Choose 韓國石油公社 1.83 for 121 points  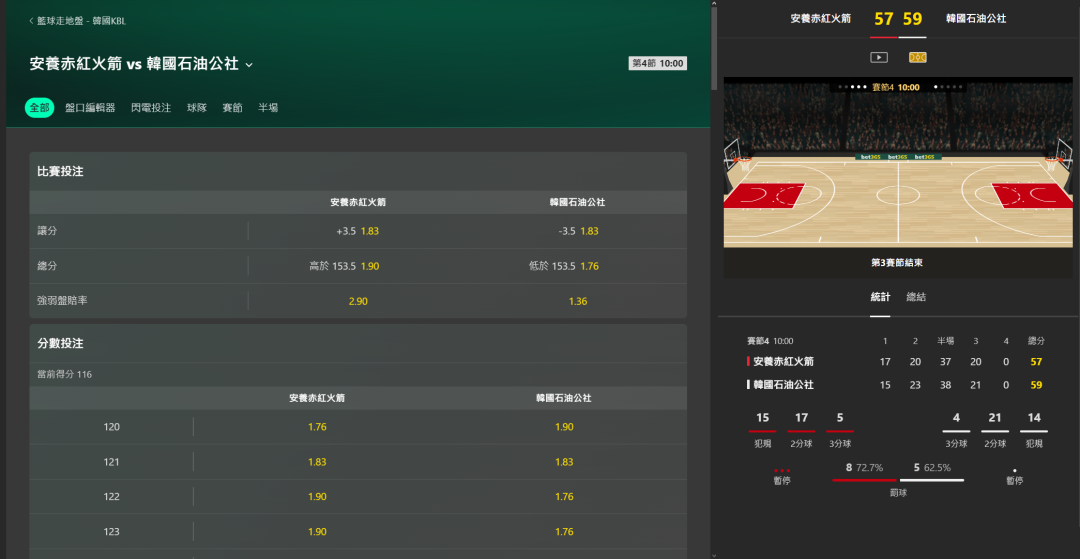(x=564, y=462)
